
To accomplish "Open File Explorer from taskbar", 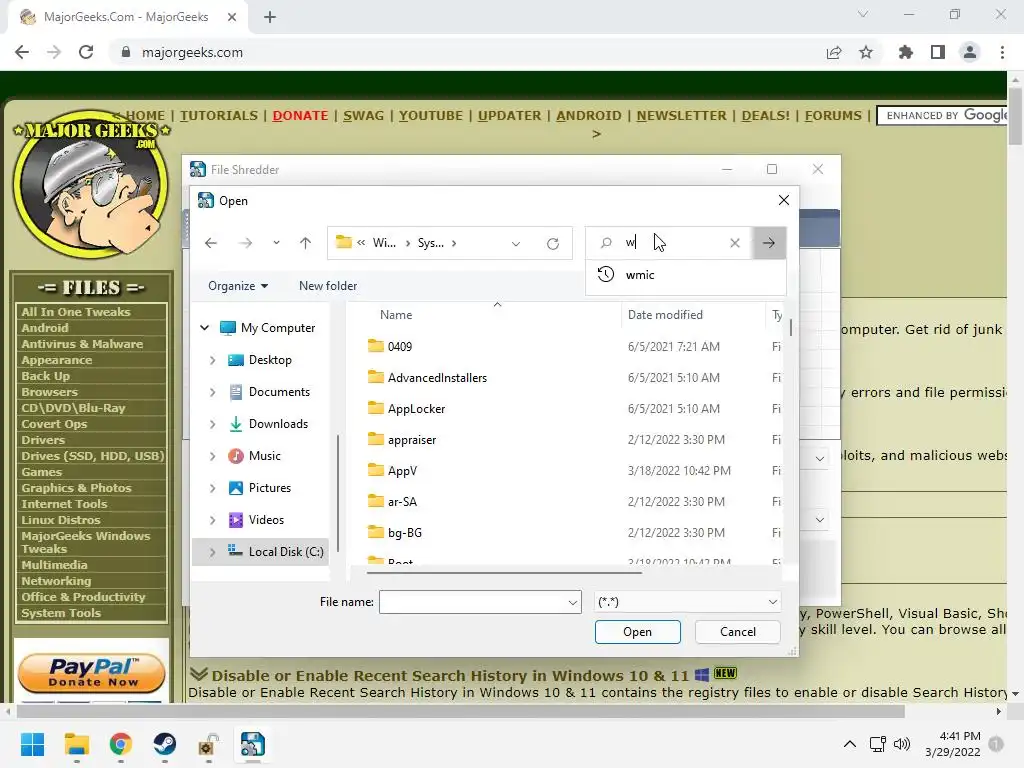I will 76,744.
